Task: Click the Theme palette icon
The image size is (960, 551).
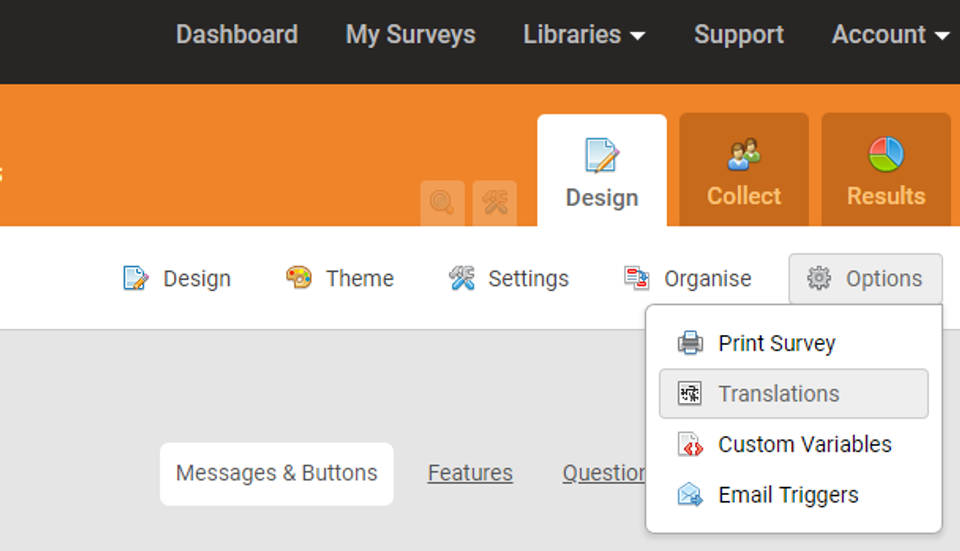Action: pyautogui.click(x=299, y=278)
